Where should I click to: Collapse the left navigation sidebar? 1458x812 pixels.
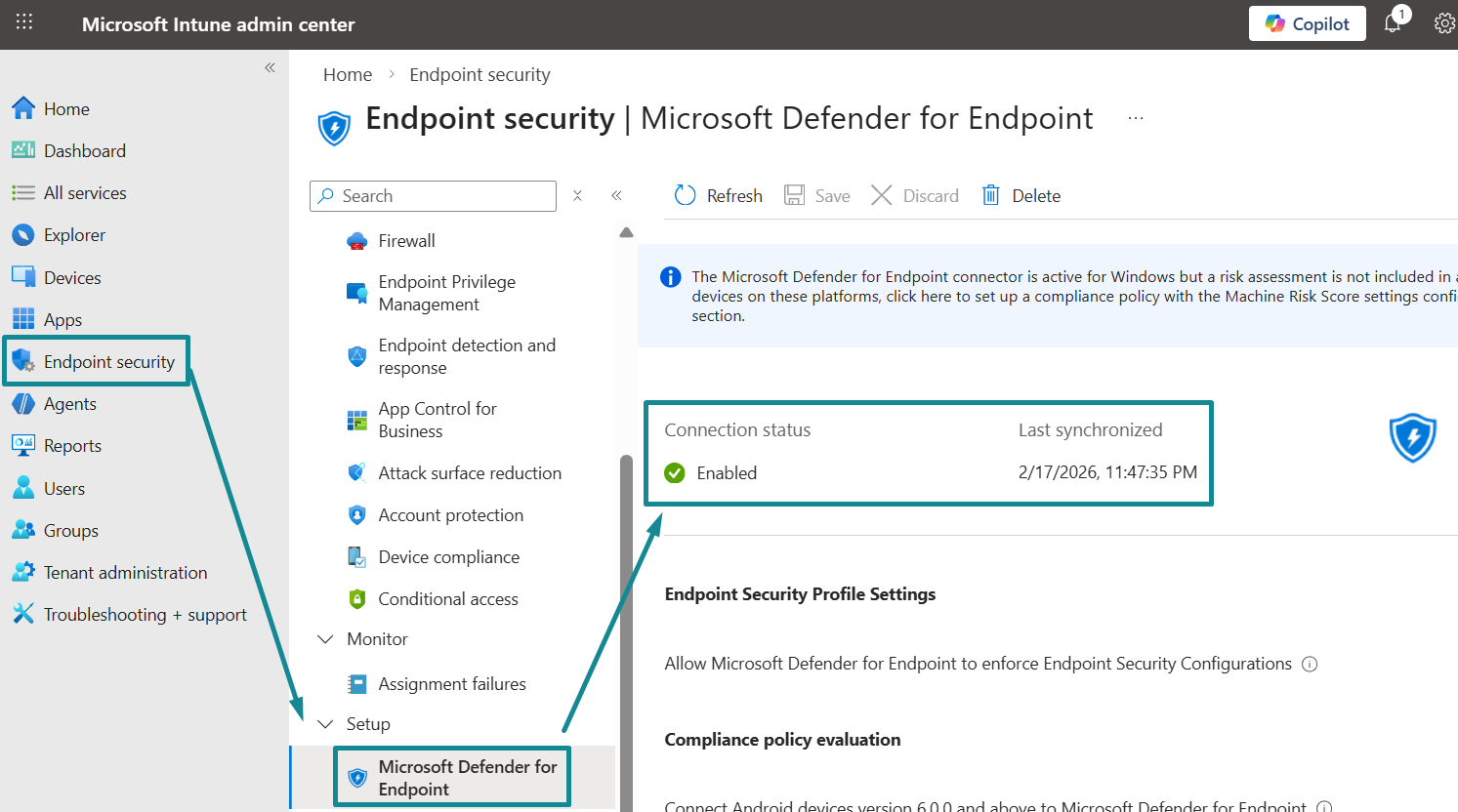coord(270,67)
